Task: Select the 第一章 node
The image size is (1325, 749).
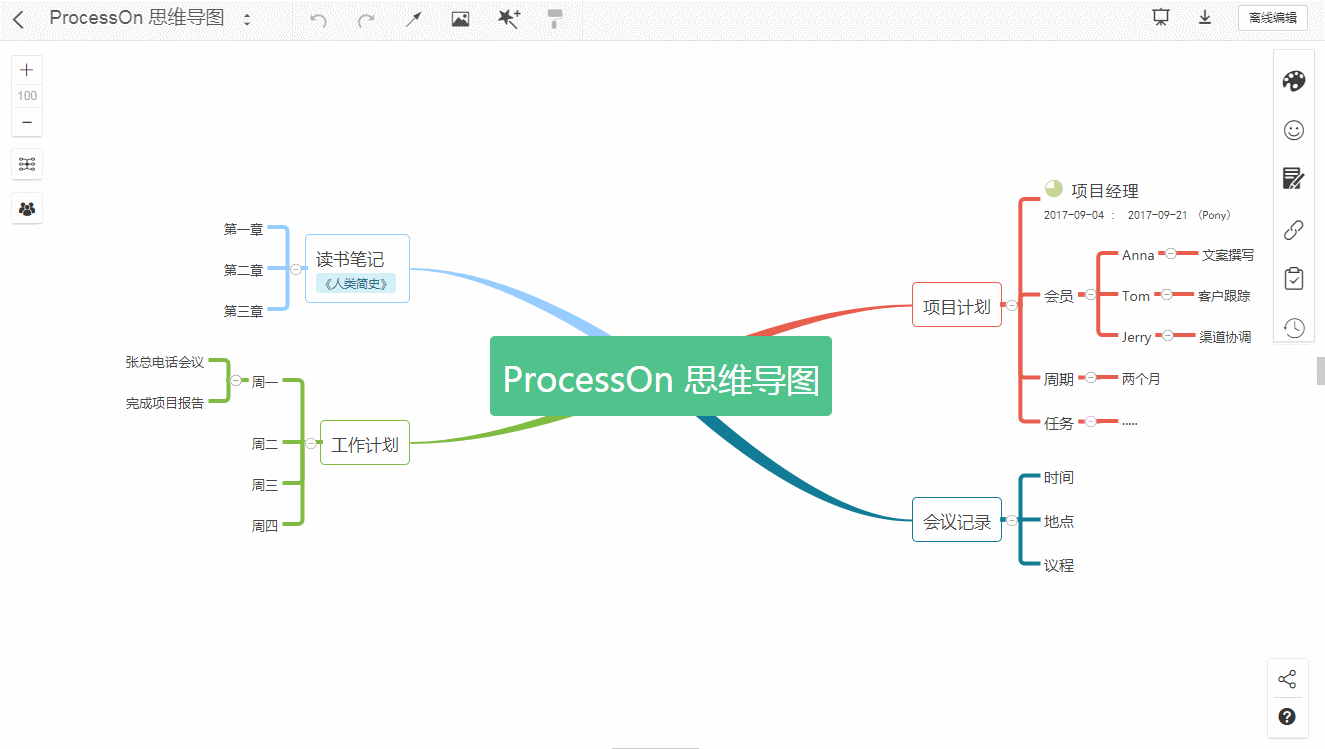Action: pyautogui.click(x=244, y=229)
